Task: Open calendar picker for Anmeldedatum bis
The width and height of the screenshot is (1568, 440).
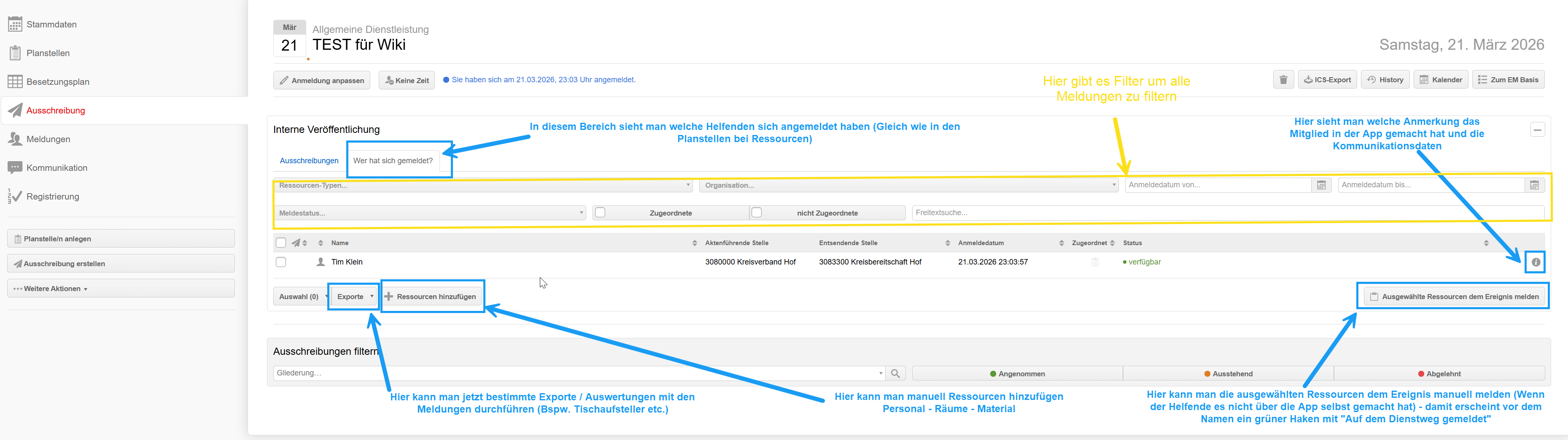Action: coord(1534,185)
